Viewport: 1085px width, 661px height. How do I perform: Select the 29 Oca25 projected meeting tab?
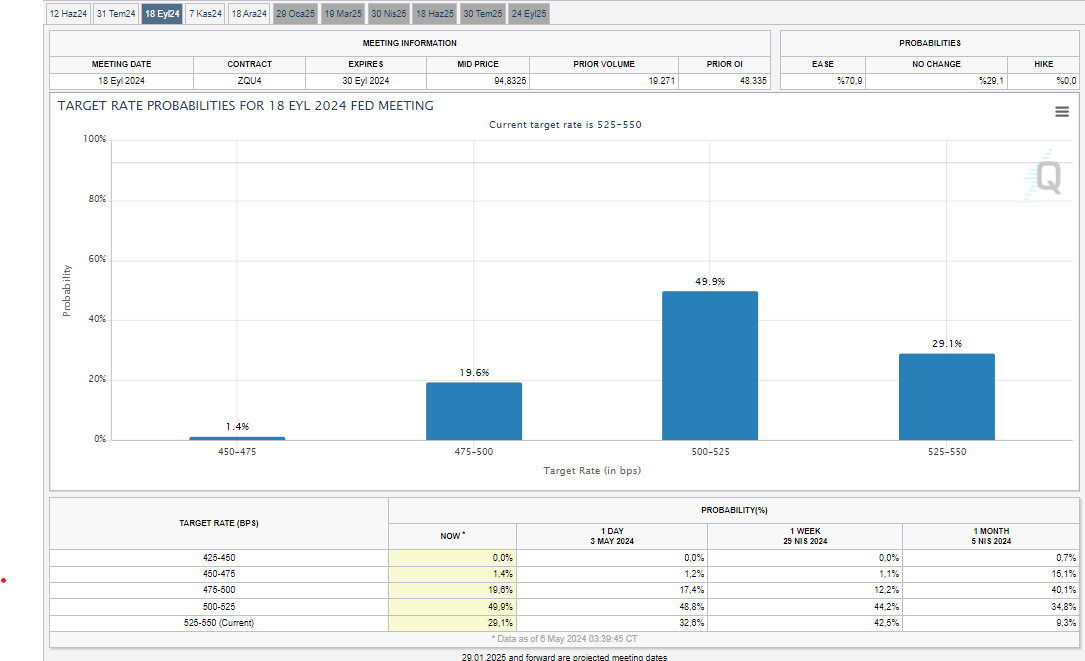click(x=295, y=14)
